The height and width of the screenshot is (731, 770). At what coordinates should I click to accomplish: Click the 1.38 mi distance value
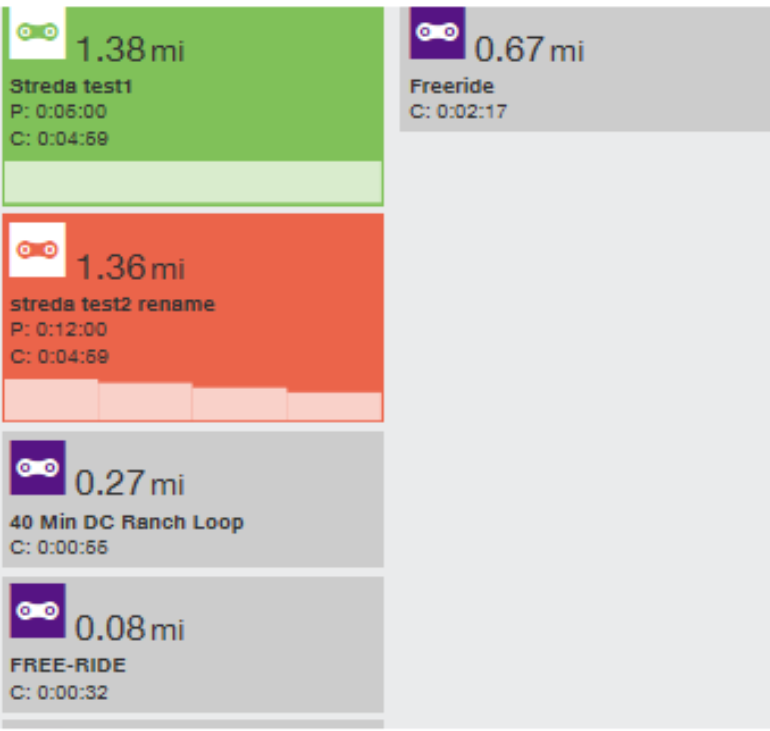point(130,50)
